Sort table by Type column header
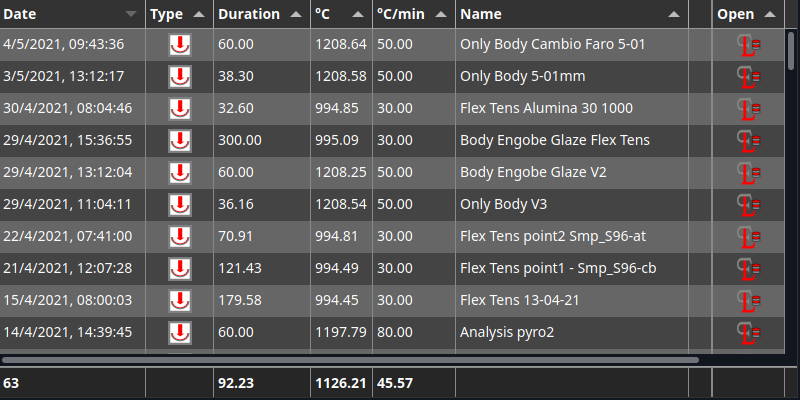This screenshot has height=400, width=800. tap(180, 14)
